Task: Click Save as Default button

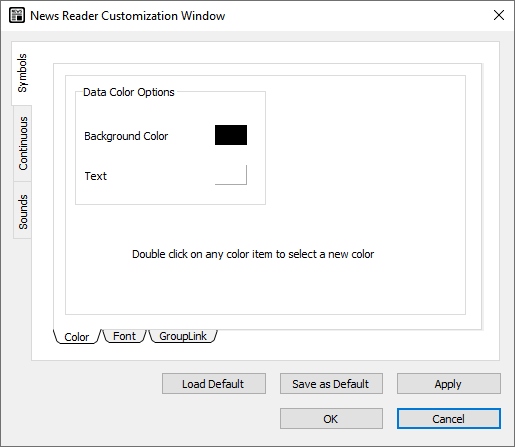Action: [331, 384]
